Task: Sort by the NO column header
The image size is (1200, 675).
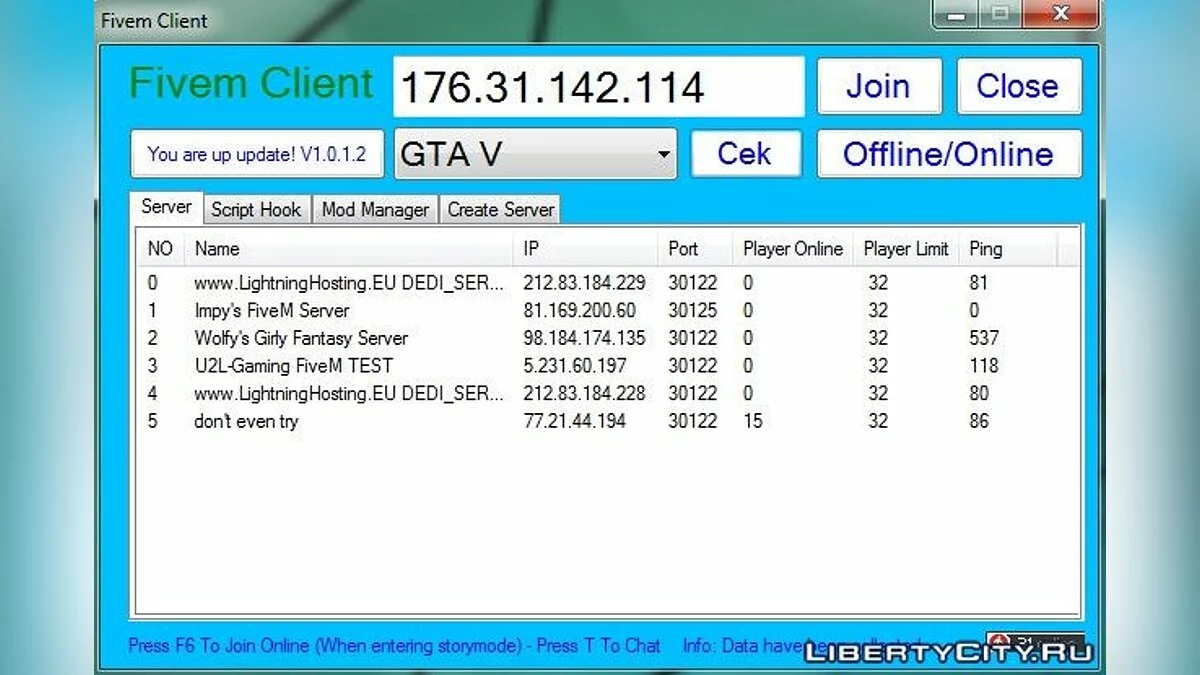Action: click(160, 249)
